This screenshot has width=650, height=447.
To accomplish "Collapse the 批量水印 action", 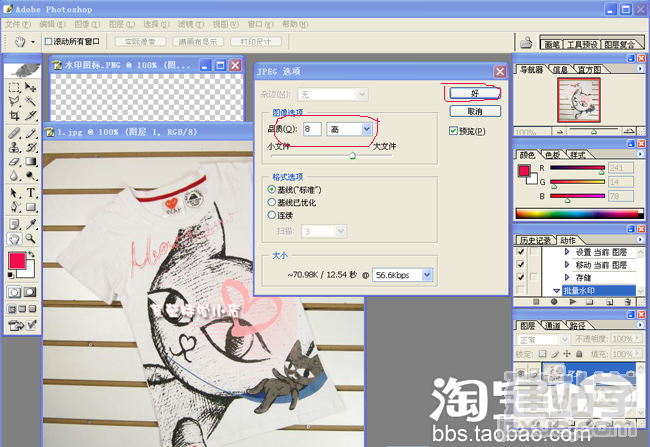I will point(557,291).
